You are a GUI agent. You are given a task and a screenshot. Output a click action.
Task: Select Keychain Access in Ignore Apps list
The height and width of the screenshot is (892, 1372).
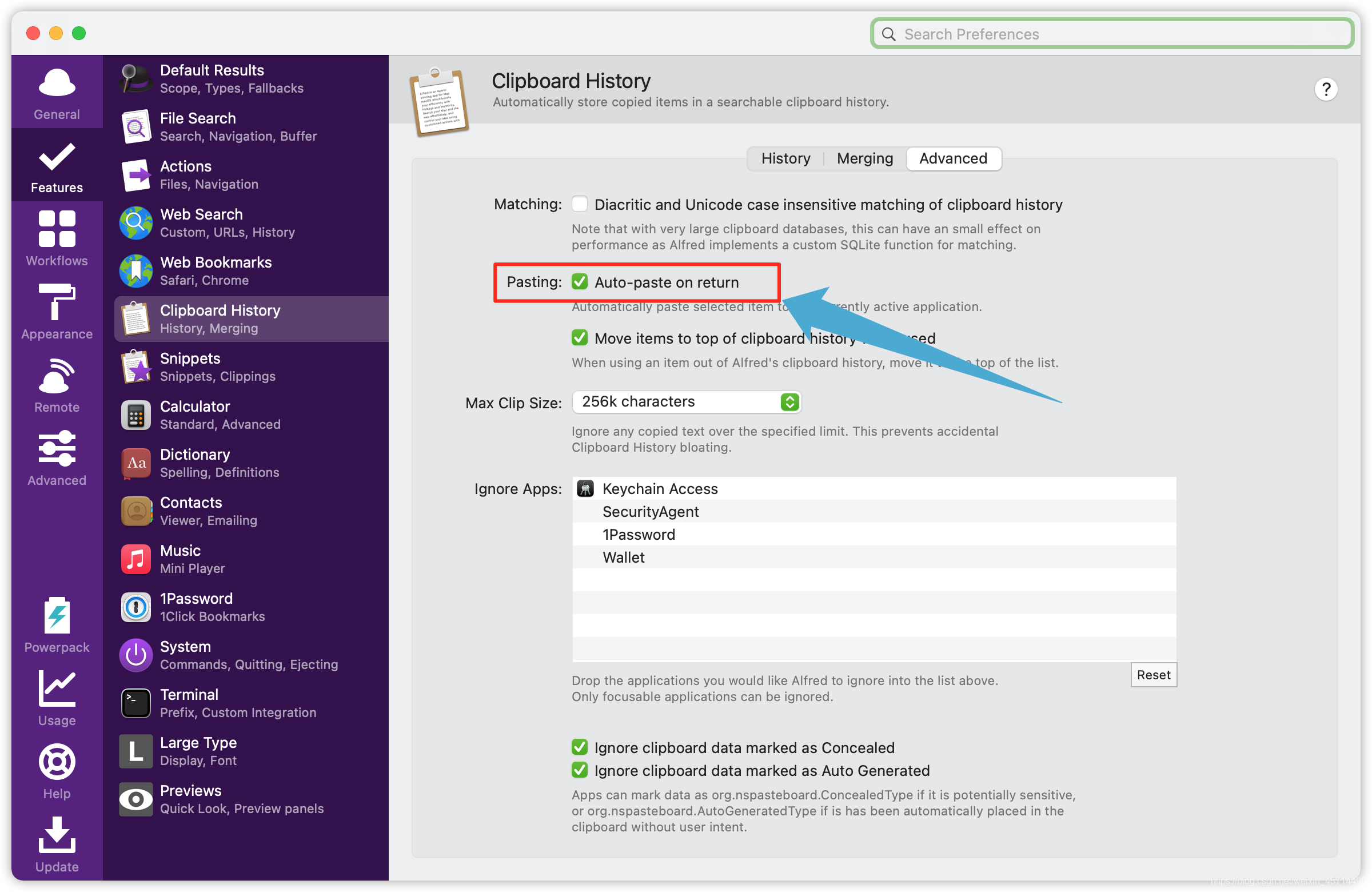(660, 489)
